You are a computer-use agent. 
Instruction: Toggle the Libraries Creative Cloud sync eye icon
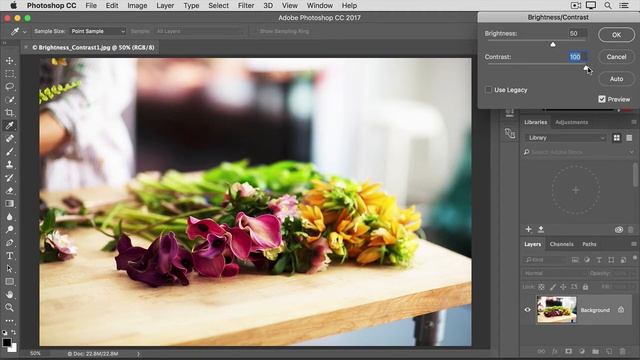pyautogui.click(x=619, y=230)
